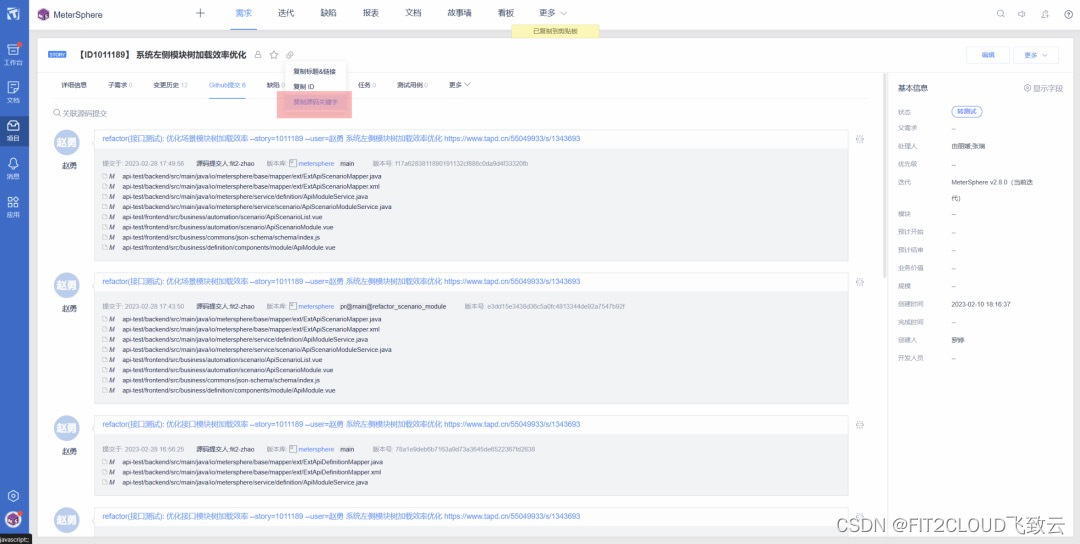Viewport: 1080px width, 544px height.
Task: Select the Github提交 tab
Action: 227,85
